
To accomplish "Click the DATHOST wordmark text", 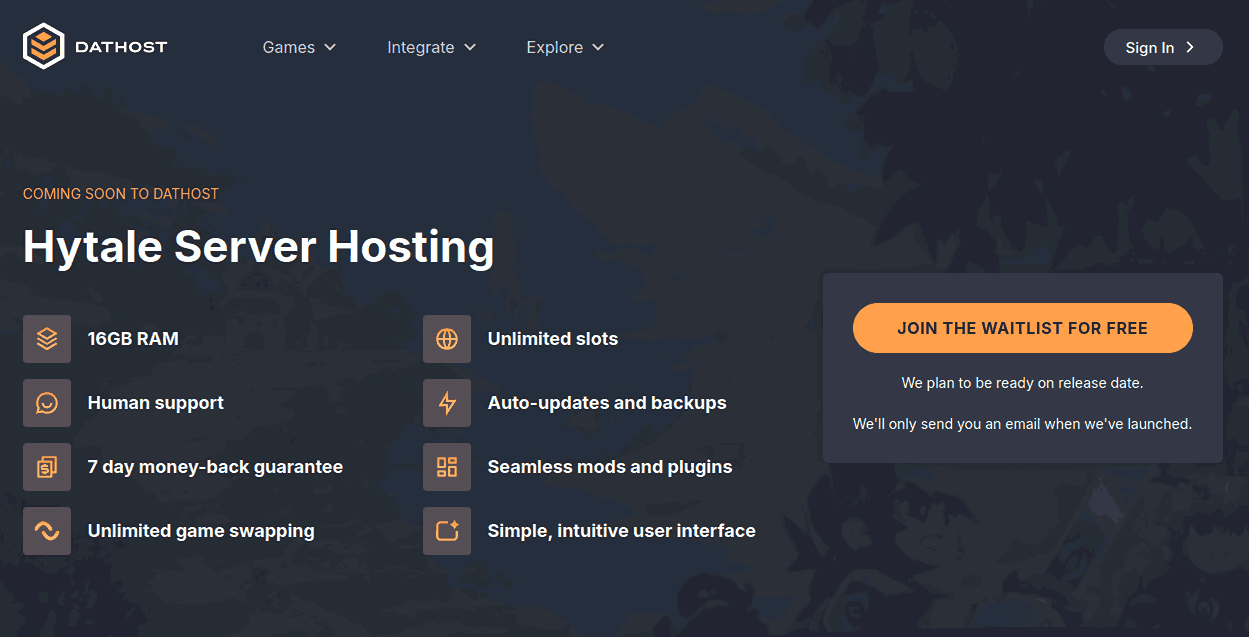I will [x=120, y=46].
